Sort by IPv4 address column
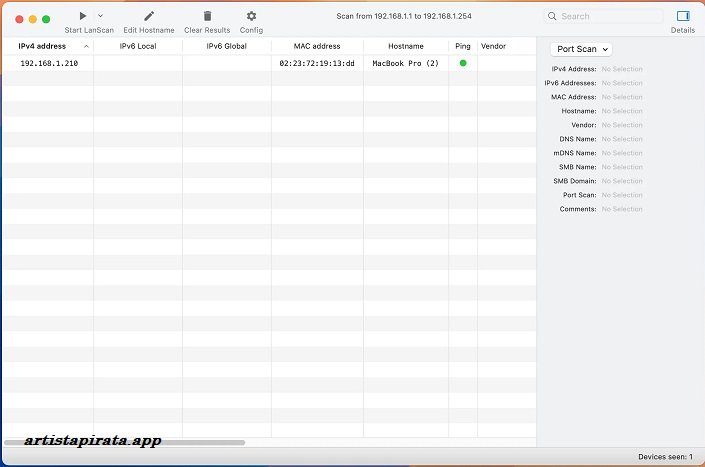The height and width of the screenshot is (467, 705). tap(45, 46)
